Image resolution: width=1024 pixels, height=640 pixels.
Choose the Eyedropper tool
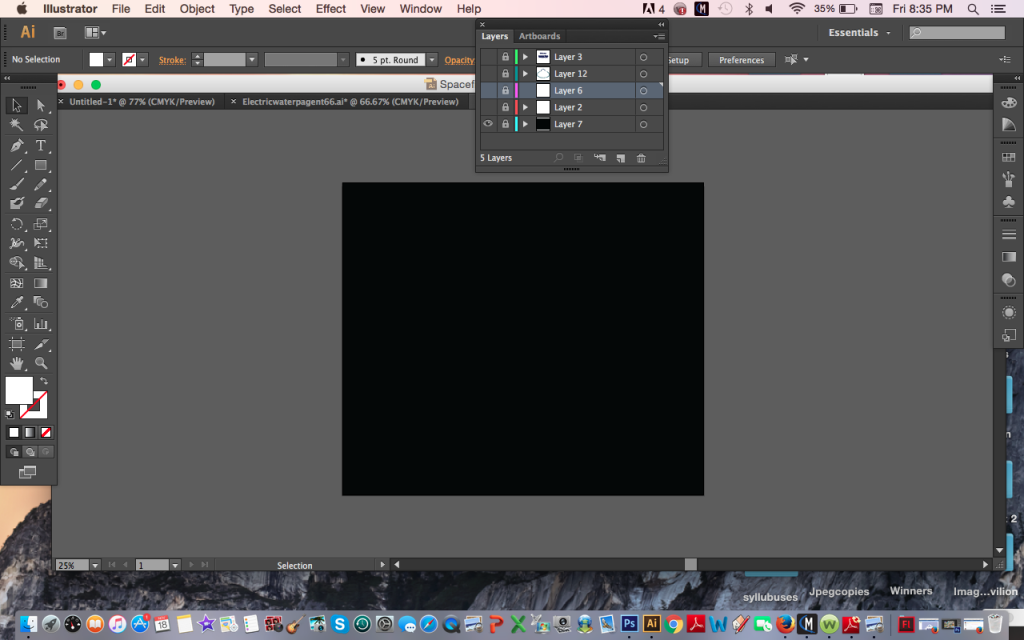(x=17, y=303)
